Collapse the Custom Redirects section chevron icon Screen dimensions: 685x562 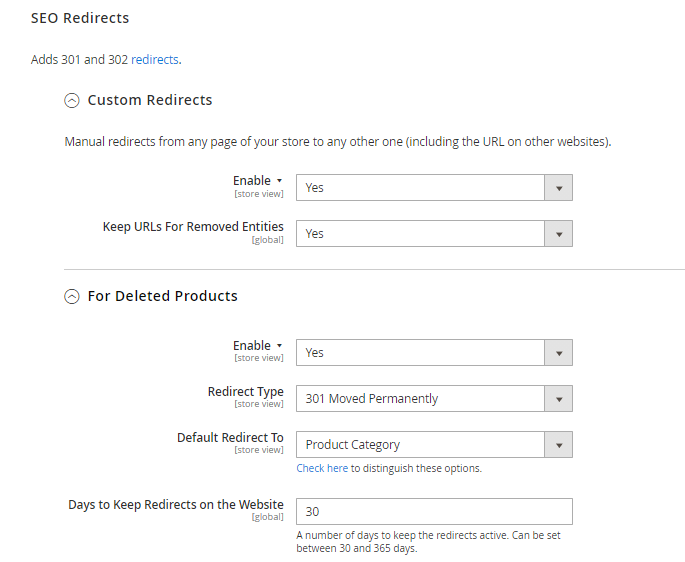(x=71, y=100)
